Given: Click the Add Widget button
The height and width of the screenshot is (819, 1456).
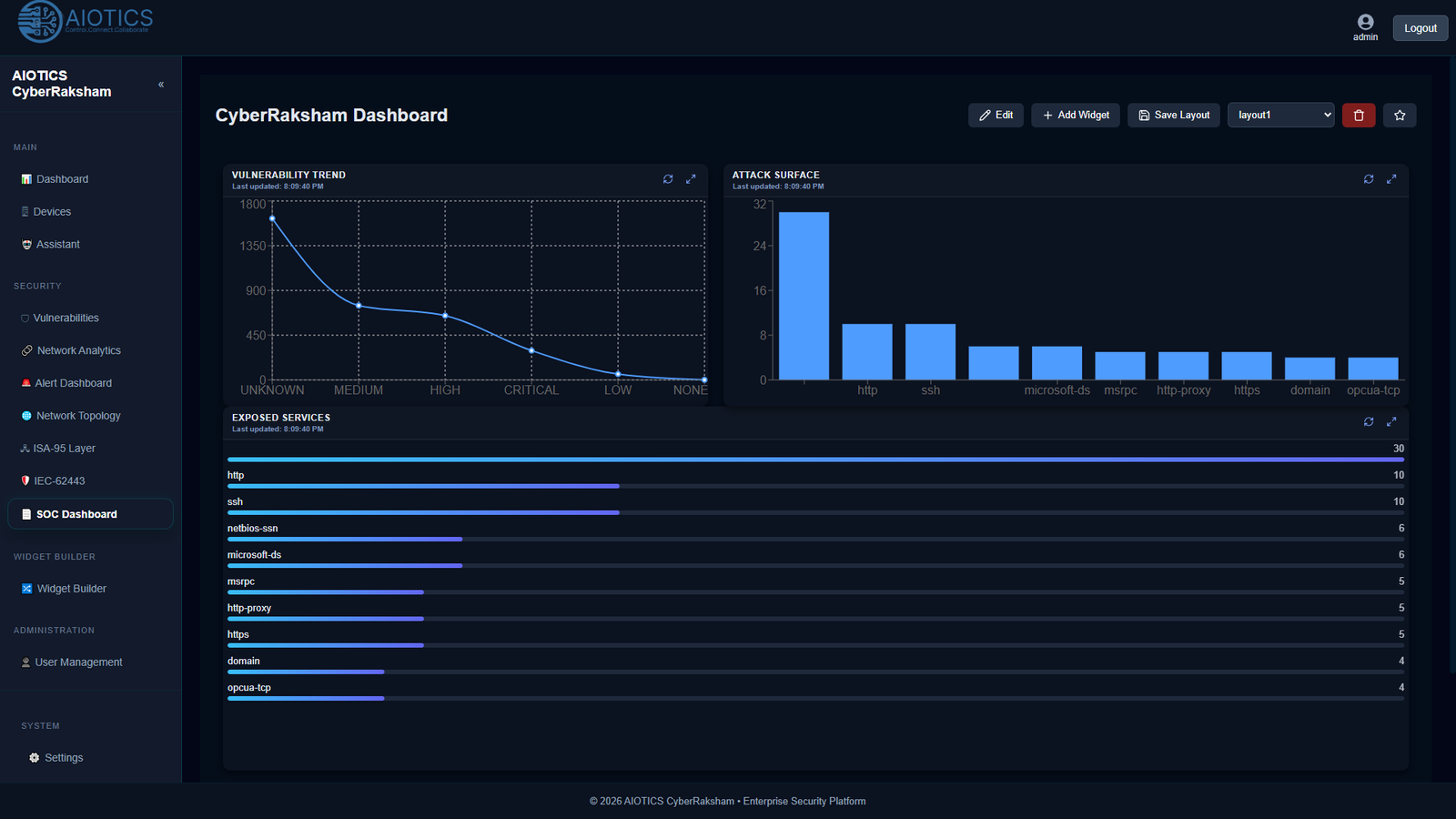Looking at the screenshot, I should (x=1076, y=116).
